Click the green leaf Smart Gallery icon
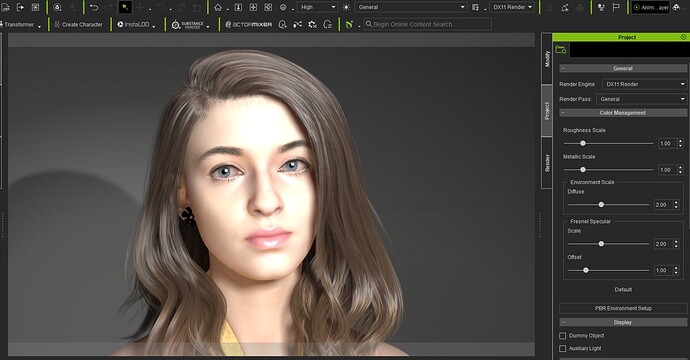 [x=349, y=25]
